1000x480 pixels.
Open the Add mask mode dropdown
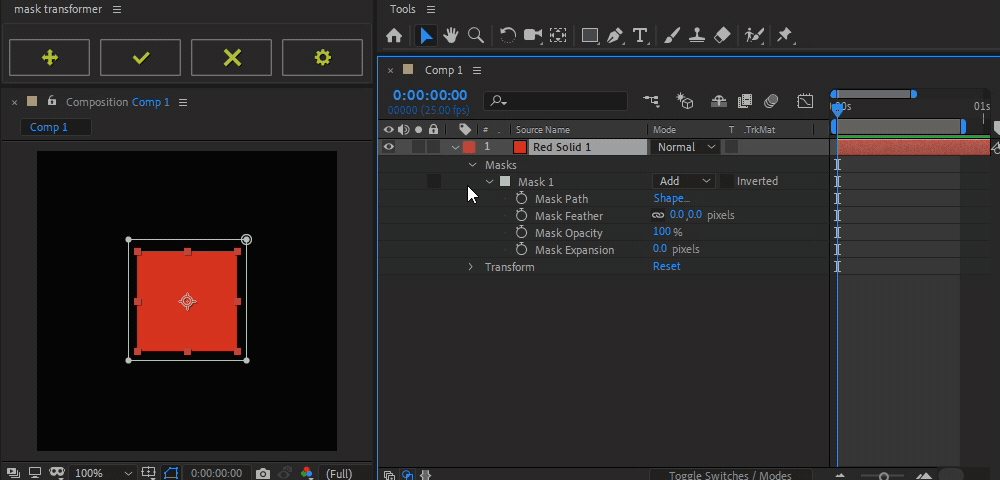point(684,181)
